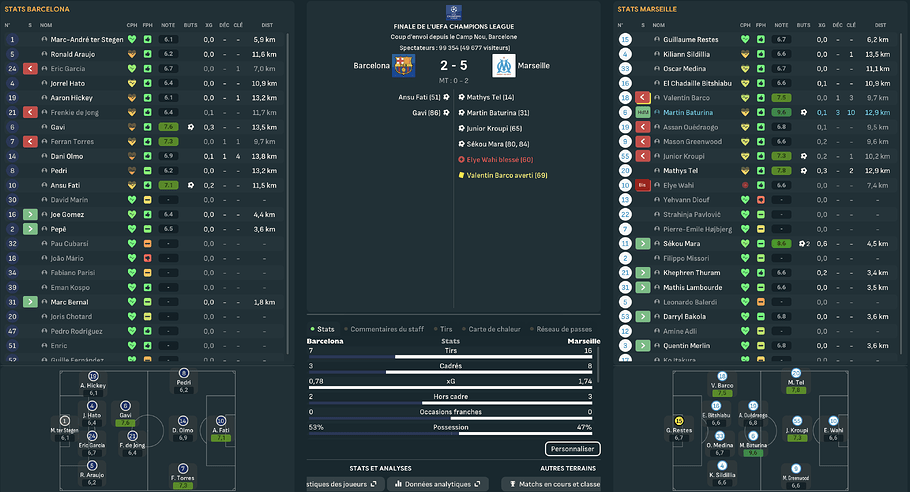This screenshot has height=492, width=910.
Task: Click the xG comparison bar
Action: (450, 388)
